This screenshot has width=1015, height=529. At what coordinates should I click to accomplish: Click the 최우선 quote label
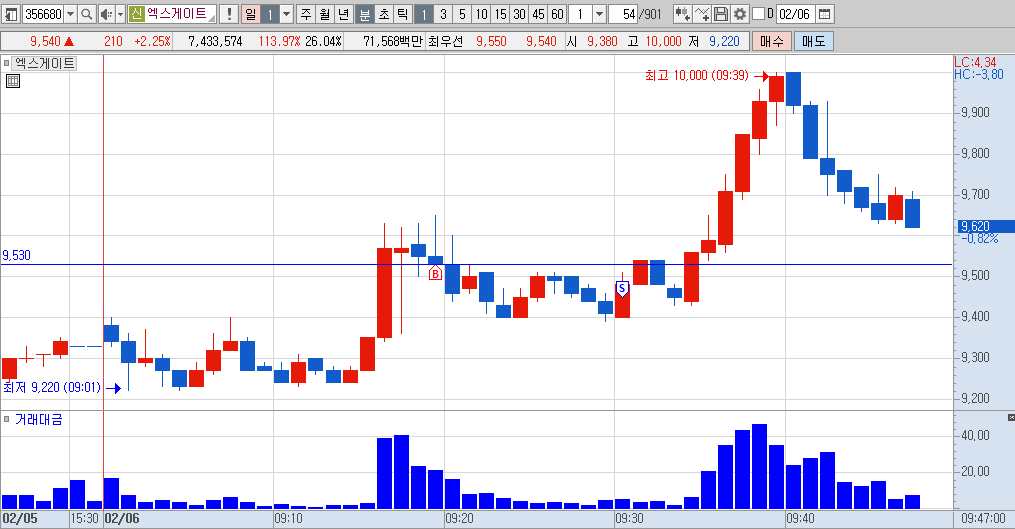tap(446, 41)
